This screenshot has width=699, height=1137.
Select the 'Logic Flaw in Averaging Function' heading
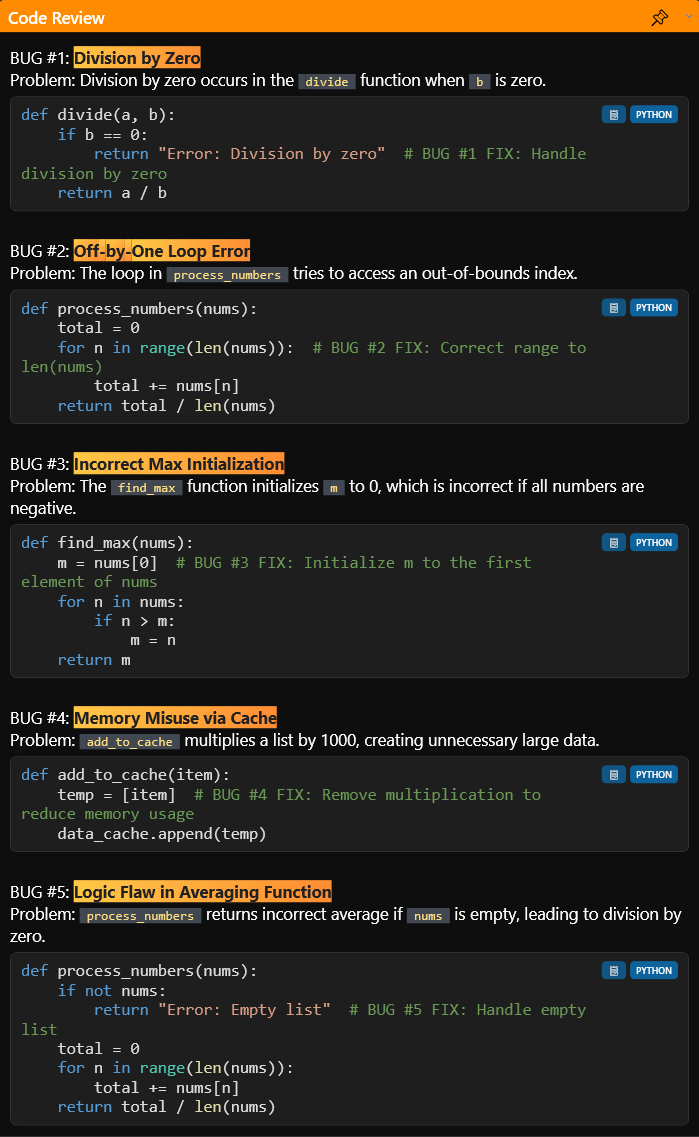(202, 892)
